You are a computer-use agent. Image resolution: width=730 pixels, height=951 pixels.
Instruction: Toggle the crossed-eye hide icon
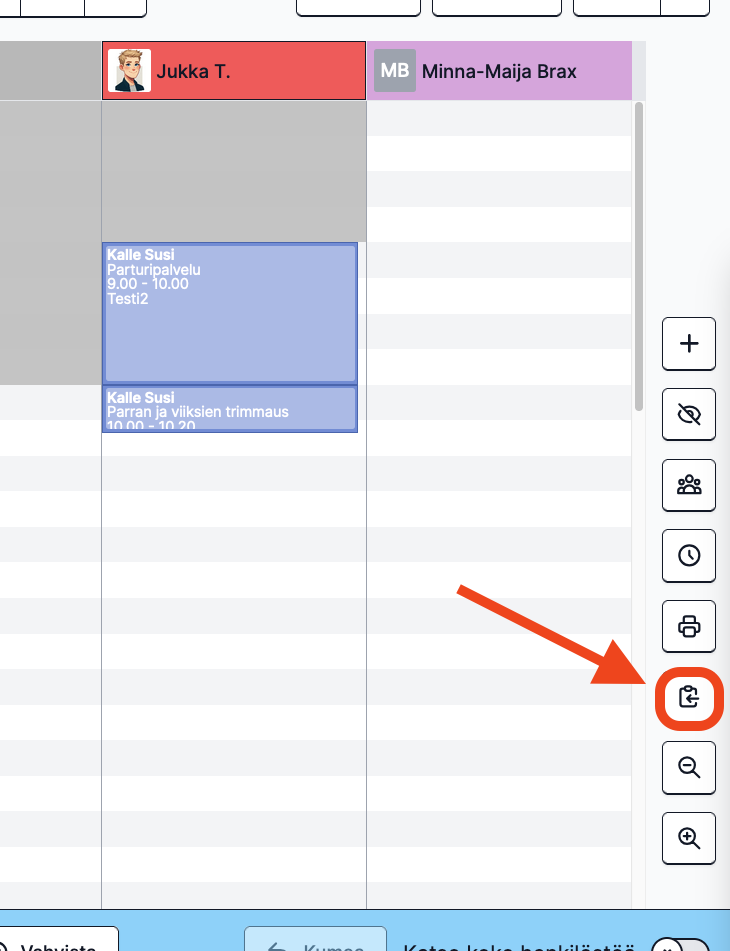click(689, 414)
